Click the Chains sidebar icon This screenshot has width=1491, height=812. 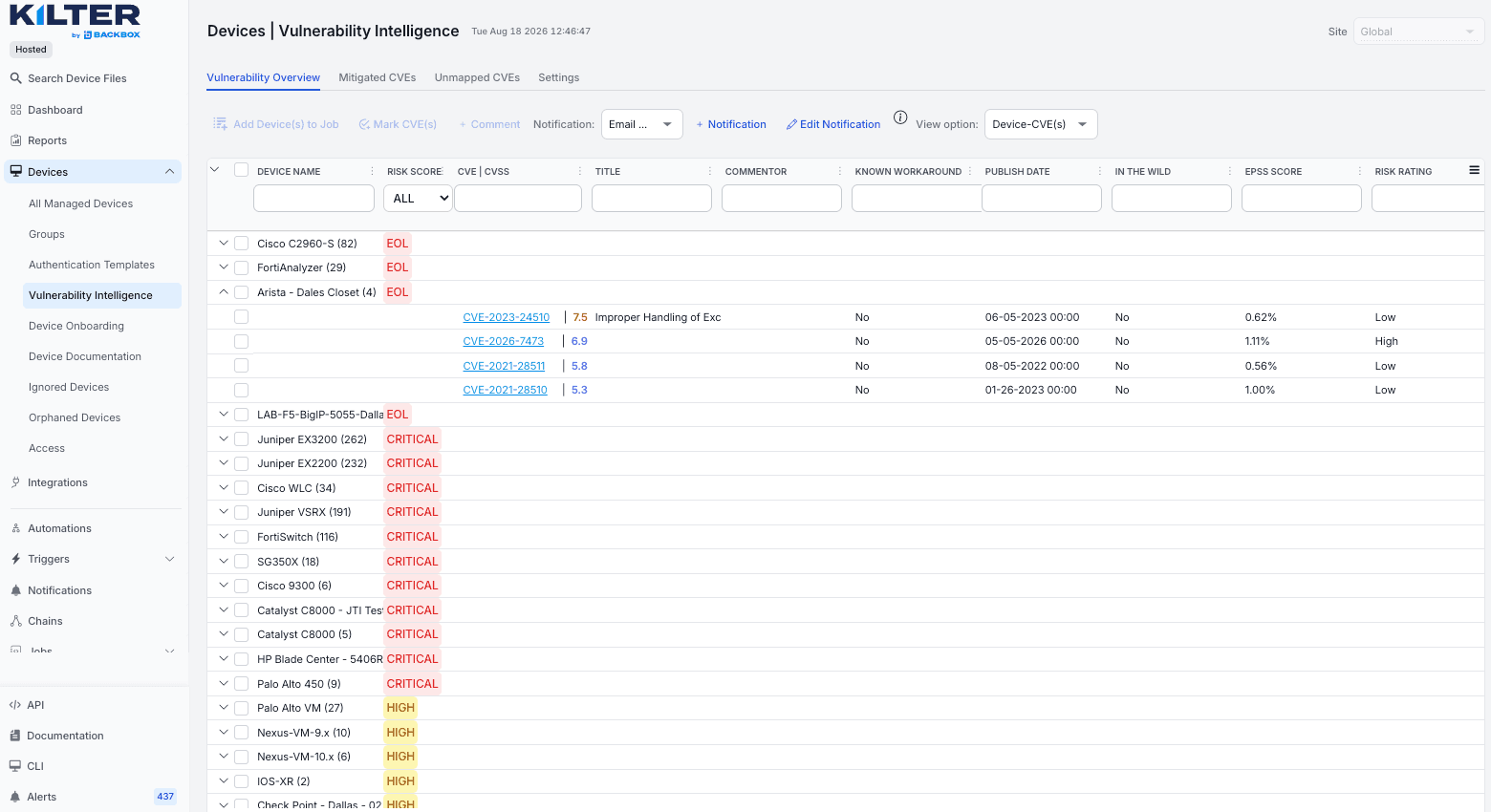(15, 621)
